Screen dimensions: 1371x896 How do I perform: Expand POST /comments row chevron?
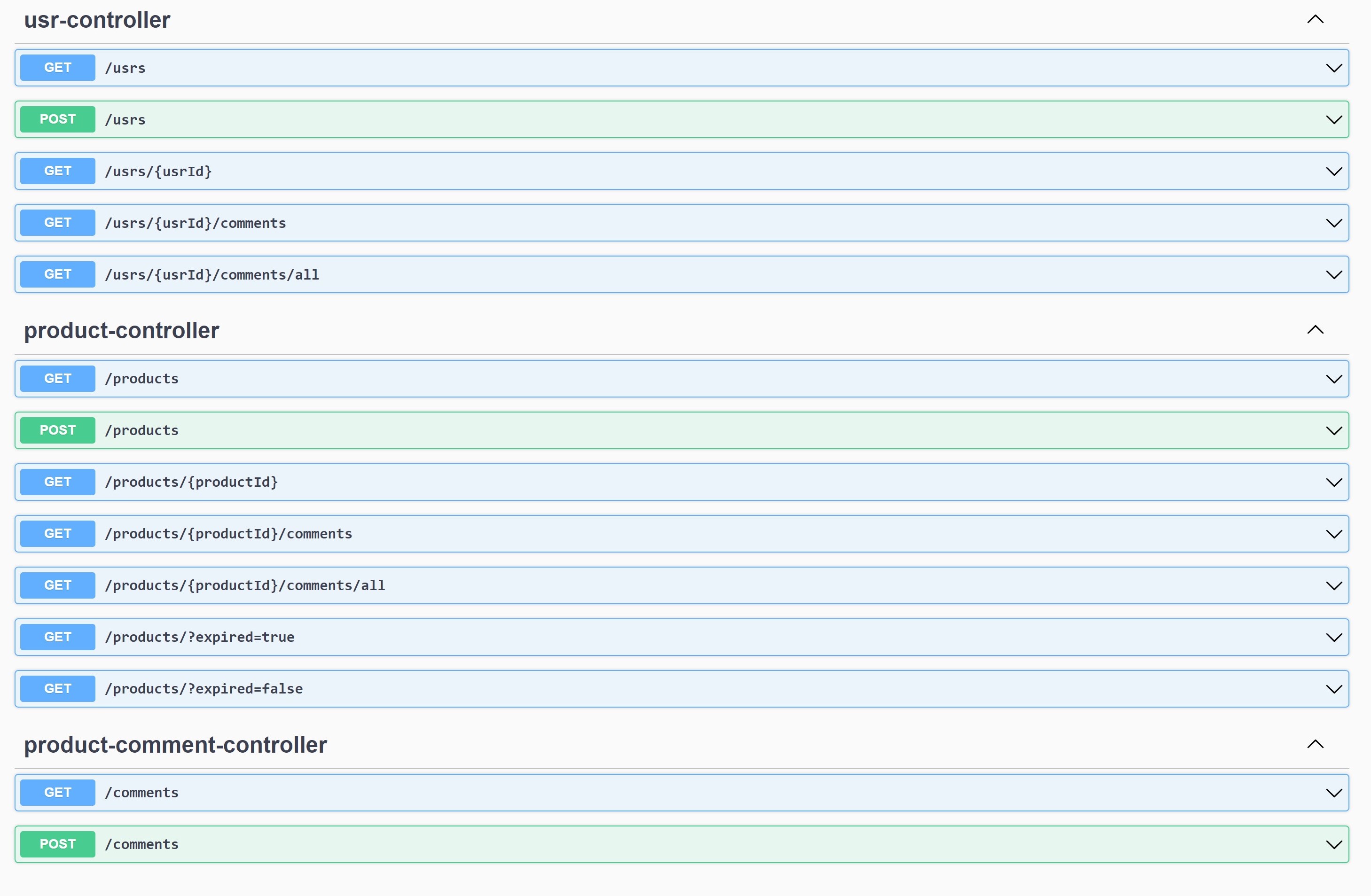(1333, 844)
